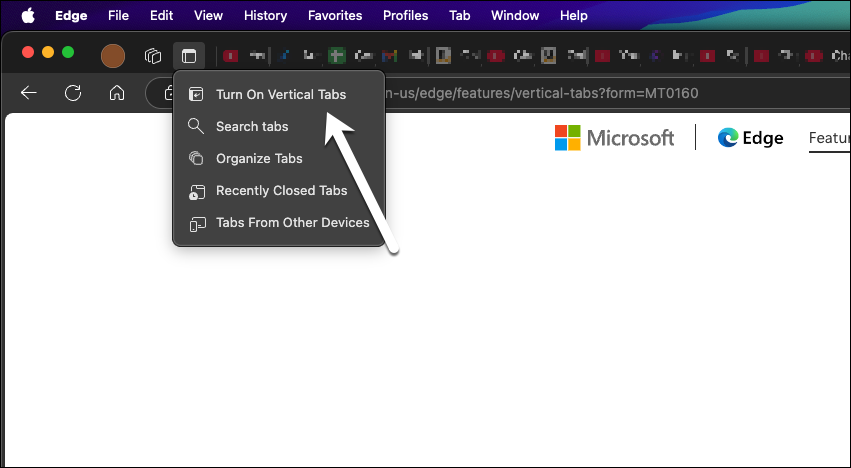Click the Edge logo link
The image size is (851, 468).
[x=750, y=138]
